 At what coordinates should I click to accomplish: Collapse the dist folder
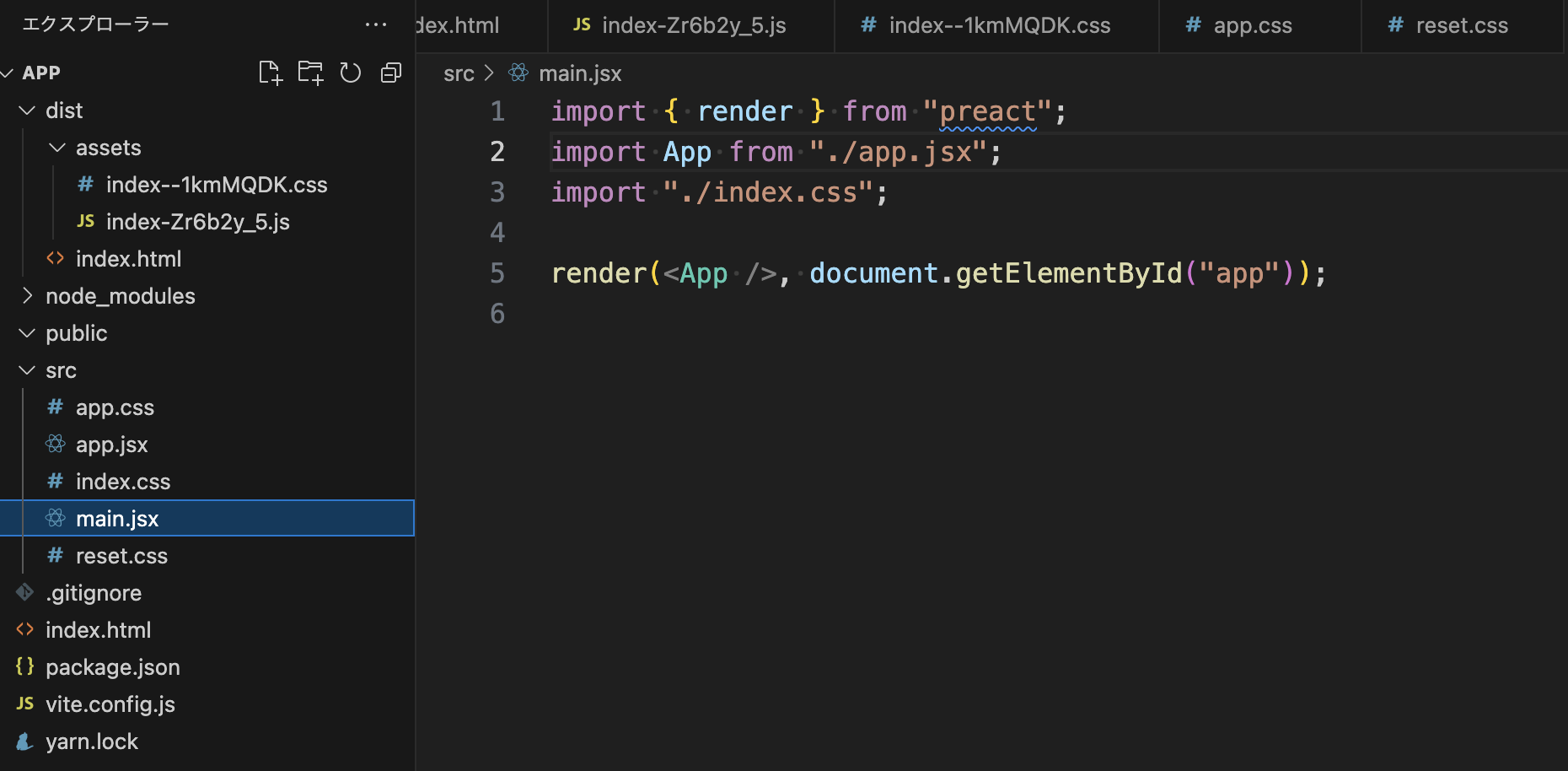[26, 110]
